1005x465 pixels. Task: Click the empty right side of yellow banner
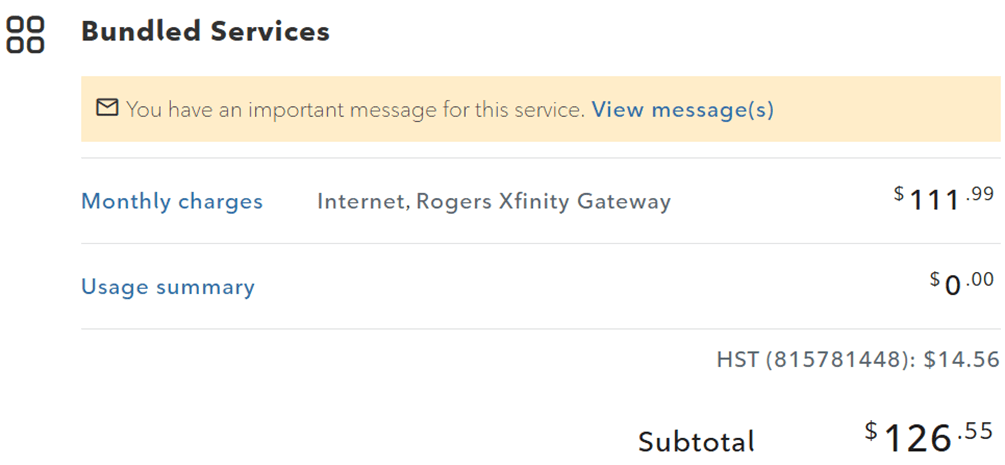tap(890, 109)
